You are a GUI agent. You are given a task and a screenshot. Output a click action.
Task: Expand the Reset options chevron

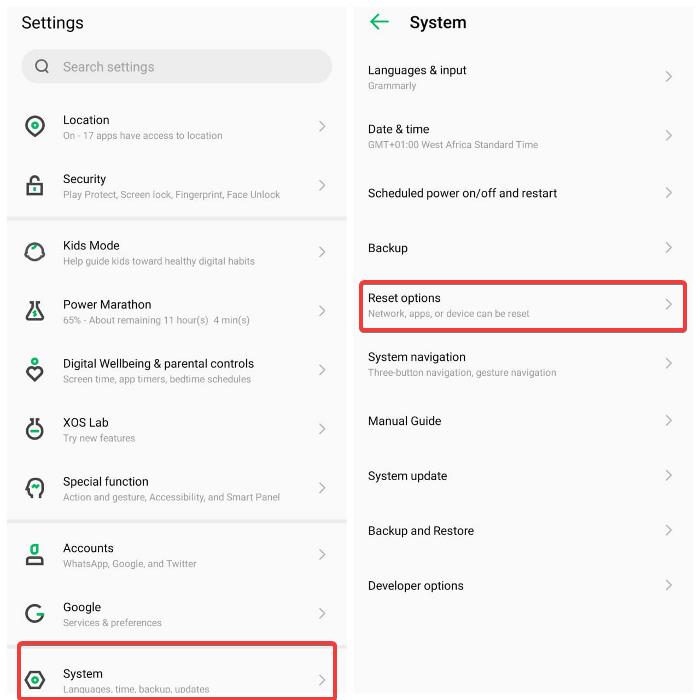coord(669,305)
